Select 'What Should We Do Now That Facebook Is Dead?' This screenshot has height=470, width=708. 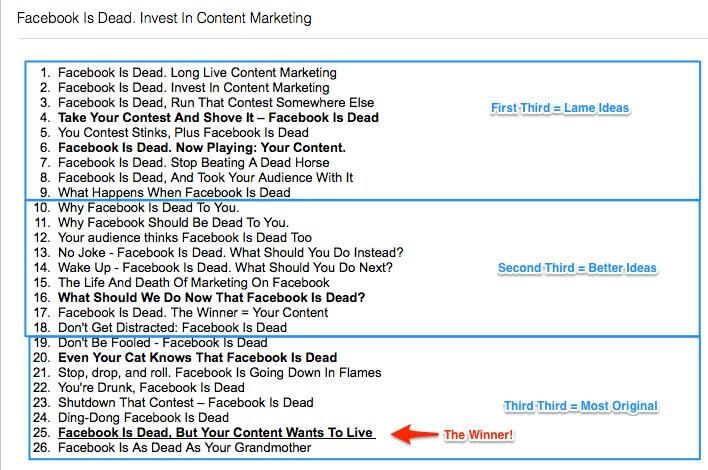[211, 297]
